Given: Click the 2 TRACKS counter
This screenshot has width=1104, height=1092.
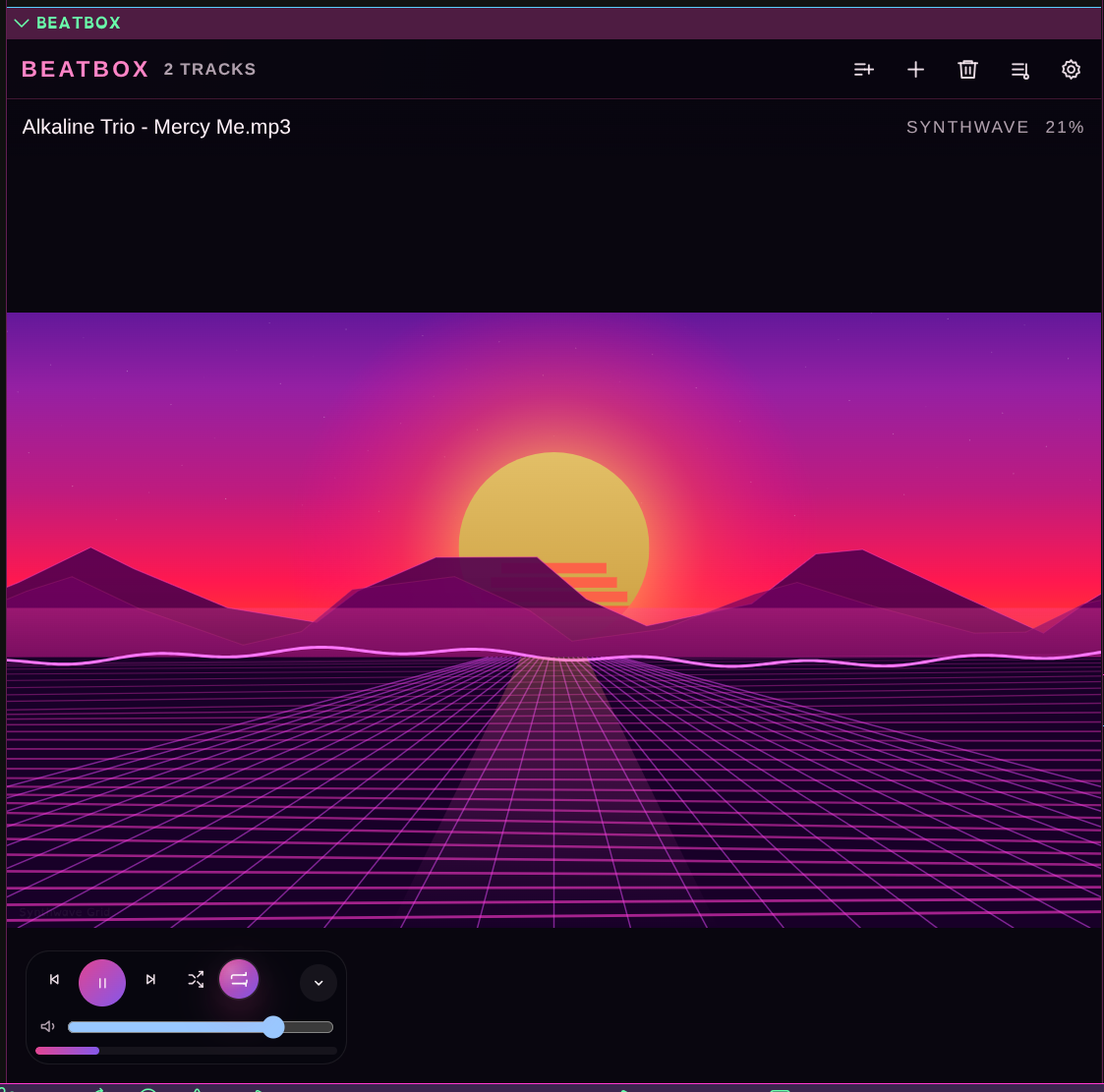Looking at the screenshot, I should pyautogui.click(x=209, y=69).
